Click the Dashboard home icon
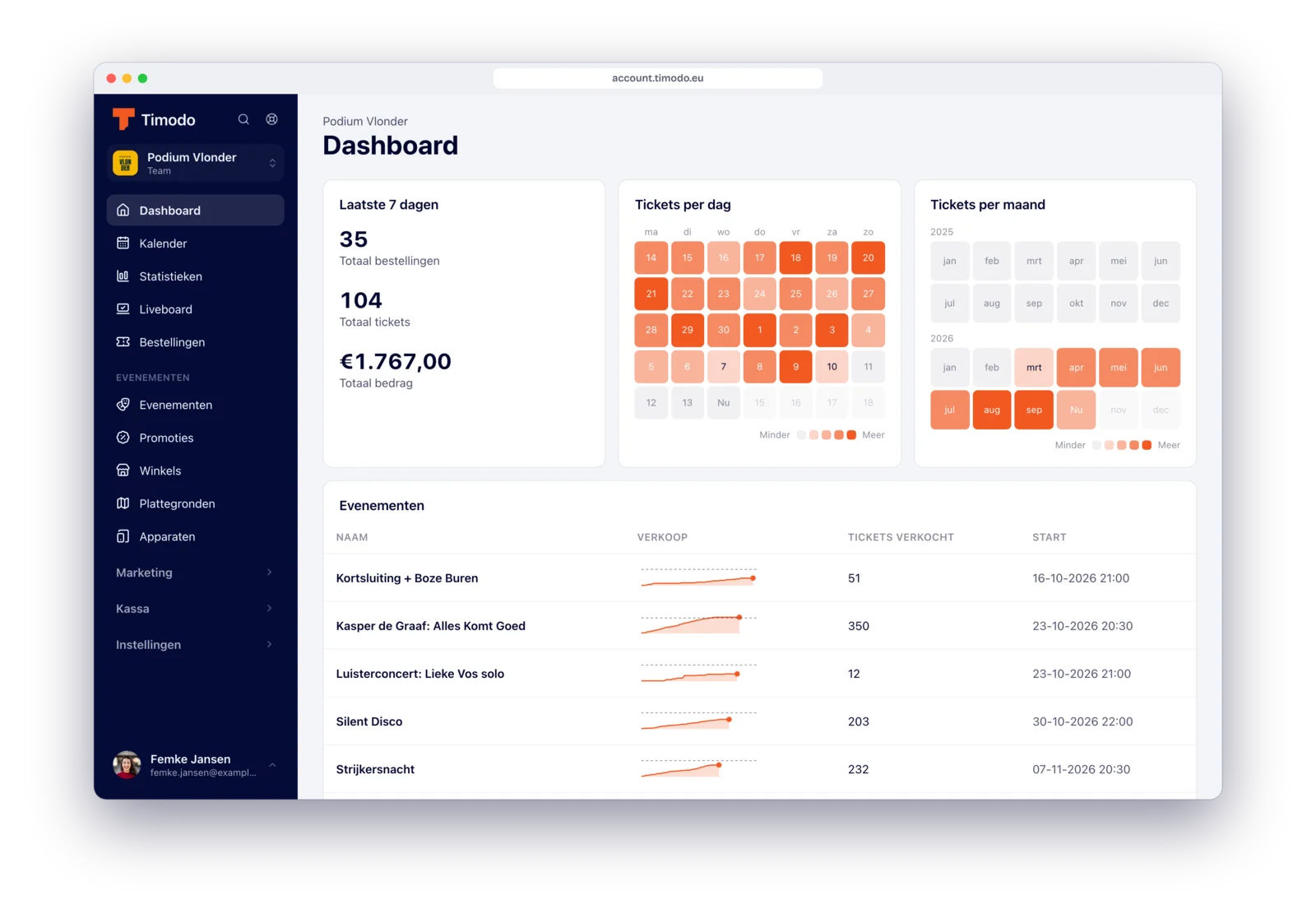 click(x=123, y=210)
